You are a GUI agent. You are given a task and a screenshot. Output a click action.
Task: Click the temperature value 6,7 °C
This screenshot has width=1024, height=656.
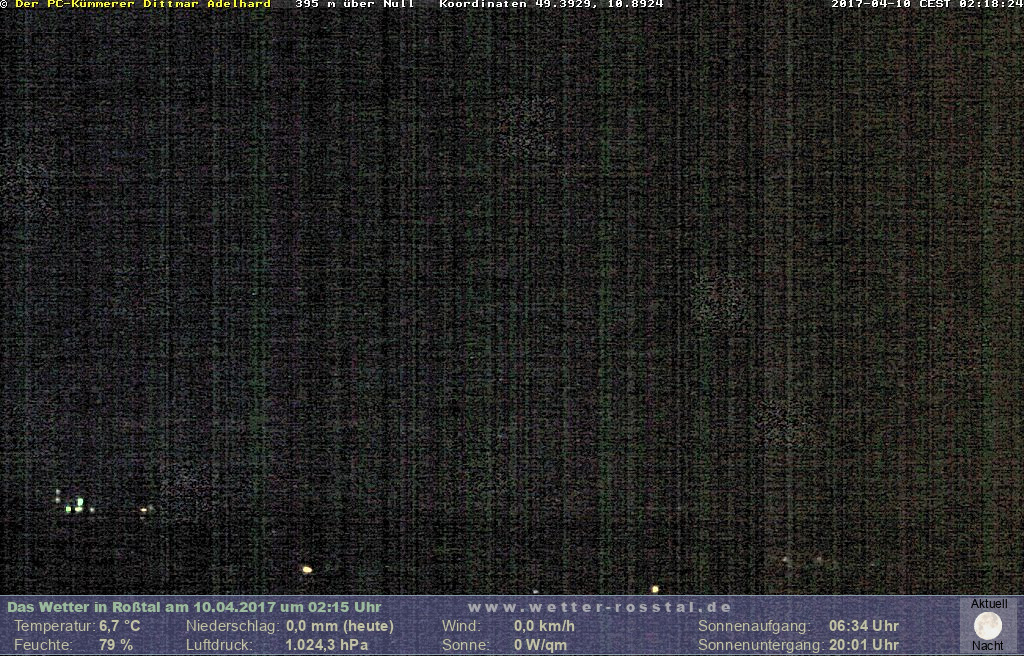click(x=119, y=626)
